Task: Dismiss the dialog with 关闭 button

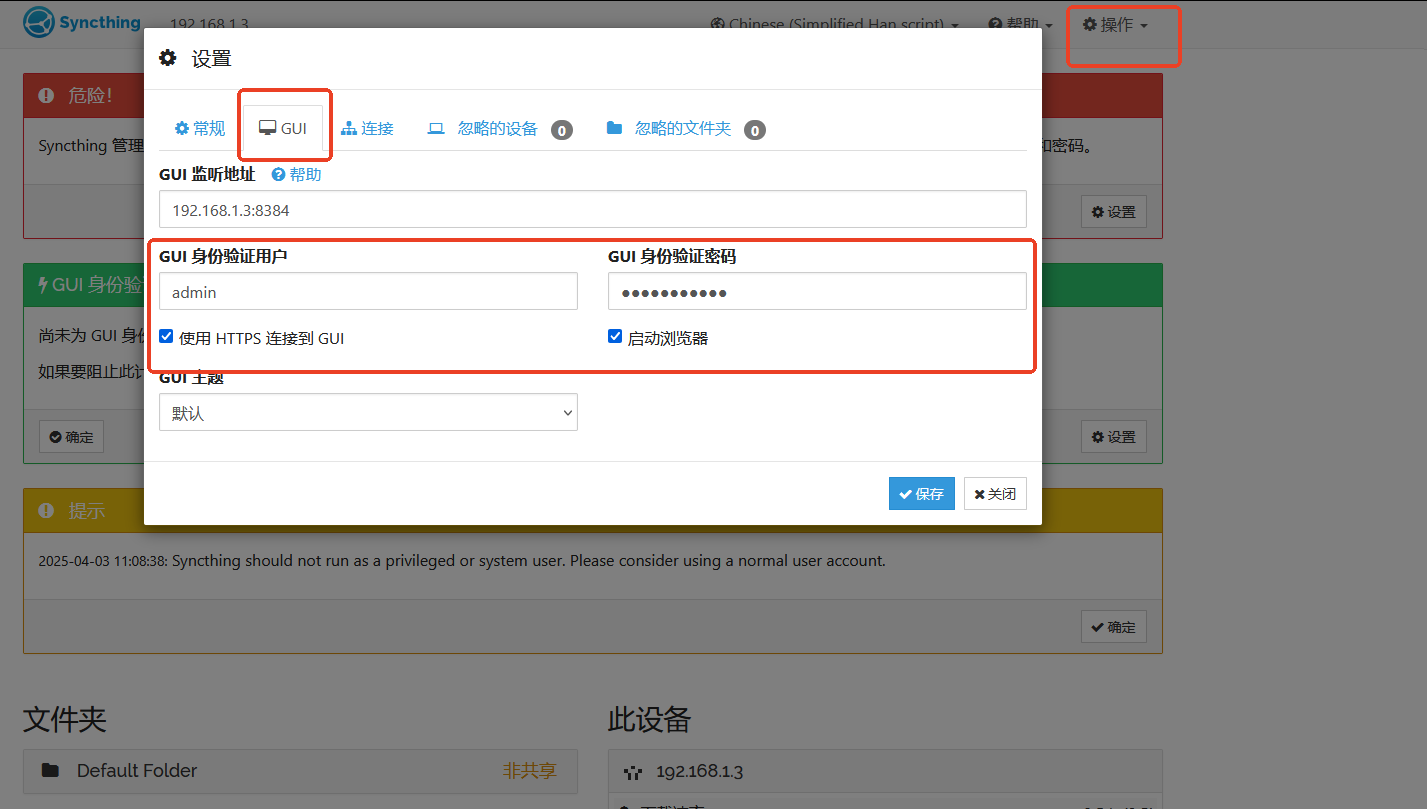Action: 994,493
